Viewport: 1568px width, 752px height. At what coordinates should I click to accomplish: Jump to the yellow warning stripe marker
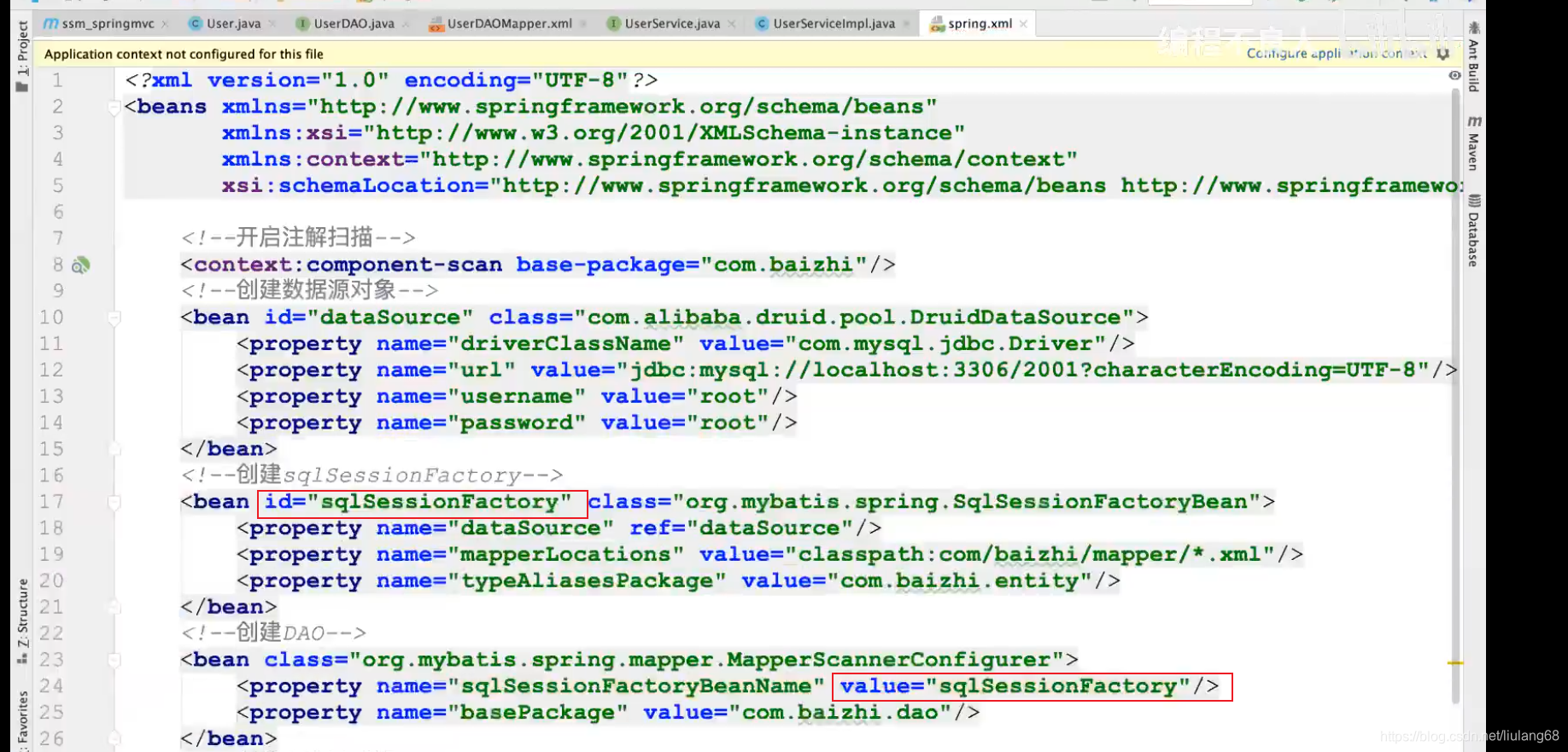coord(1455,662)
